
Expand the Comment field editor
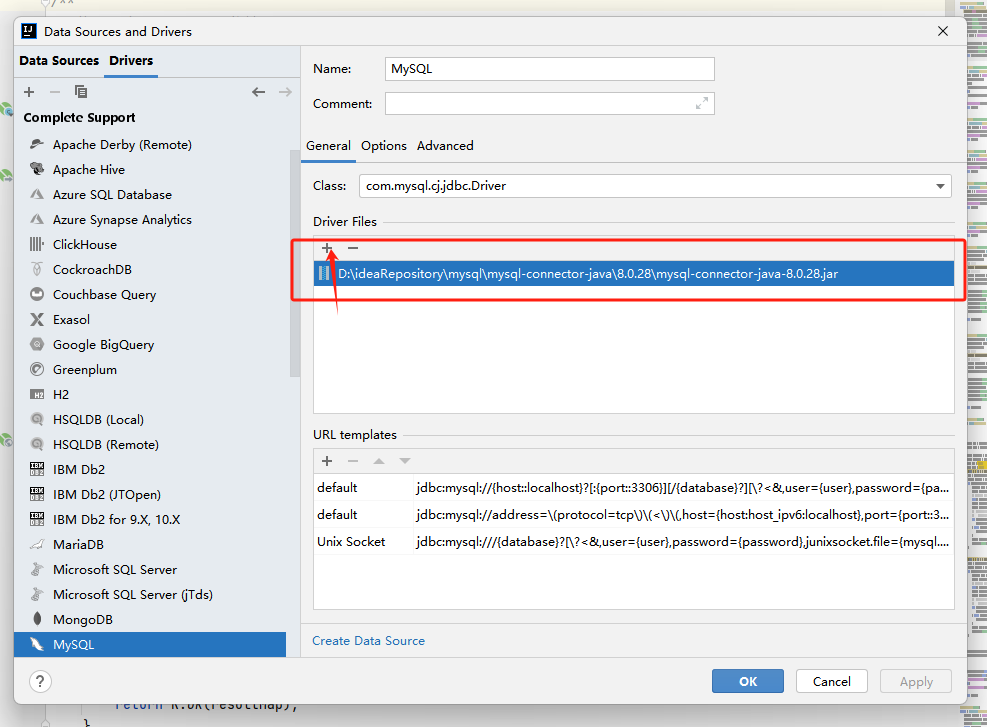[x=702, y=103]
